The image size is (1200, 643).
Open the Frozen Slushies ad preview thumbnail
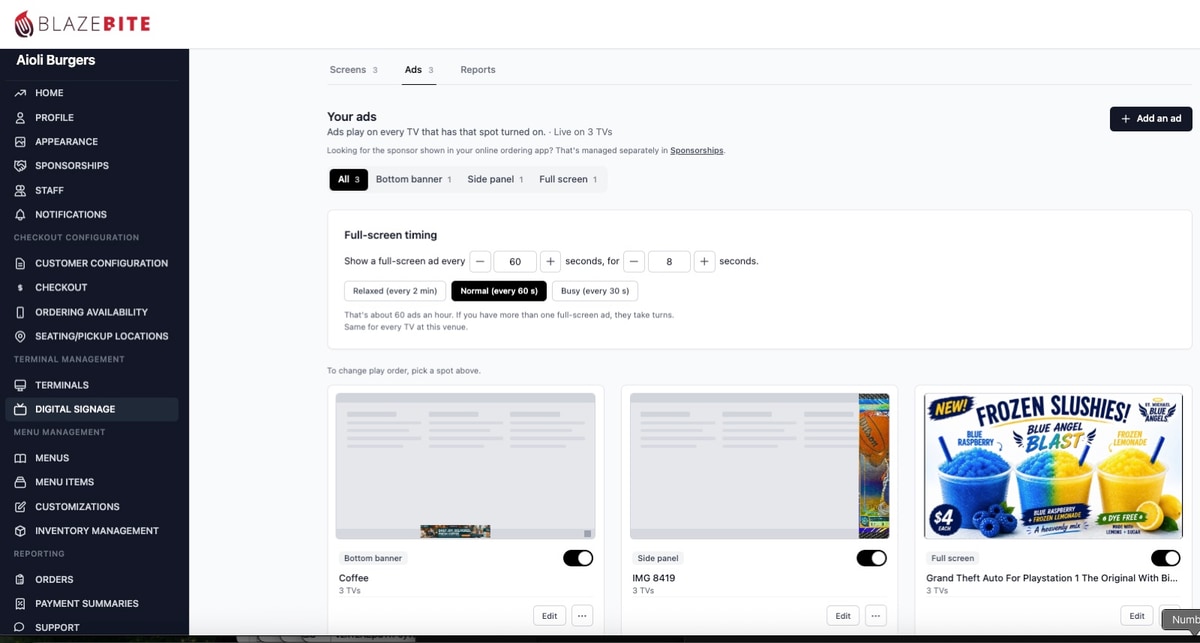click(x=1053, y=466)
